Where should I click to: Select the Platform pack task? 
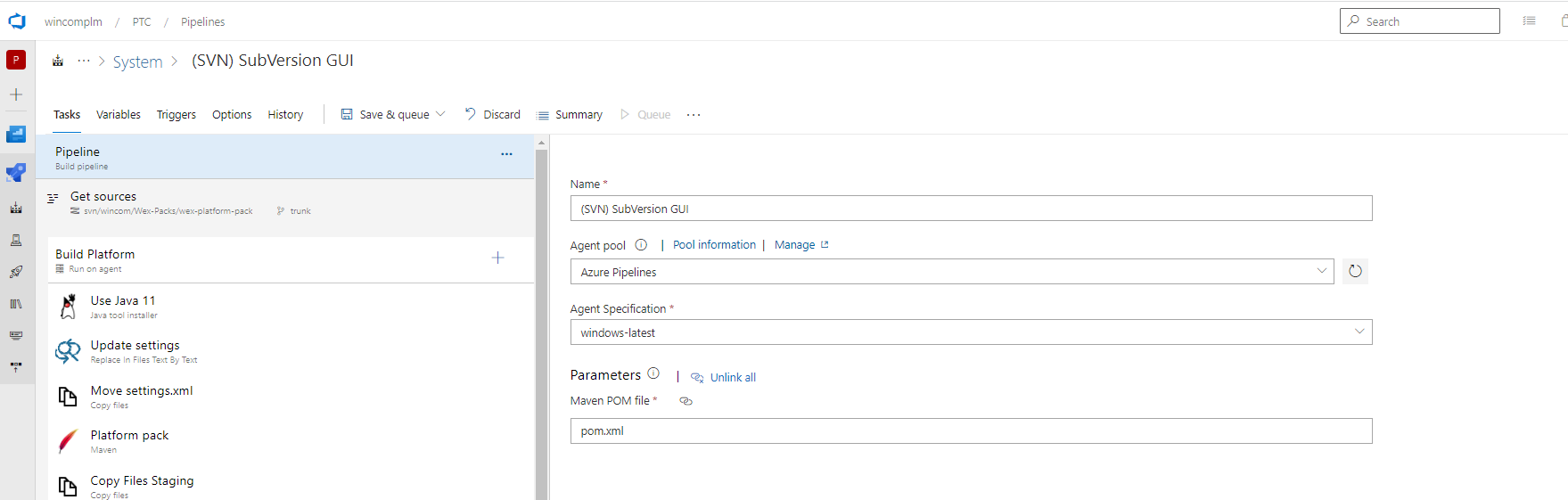click(291, 441)
